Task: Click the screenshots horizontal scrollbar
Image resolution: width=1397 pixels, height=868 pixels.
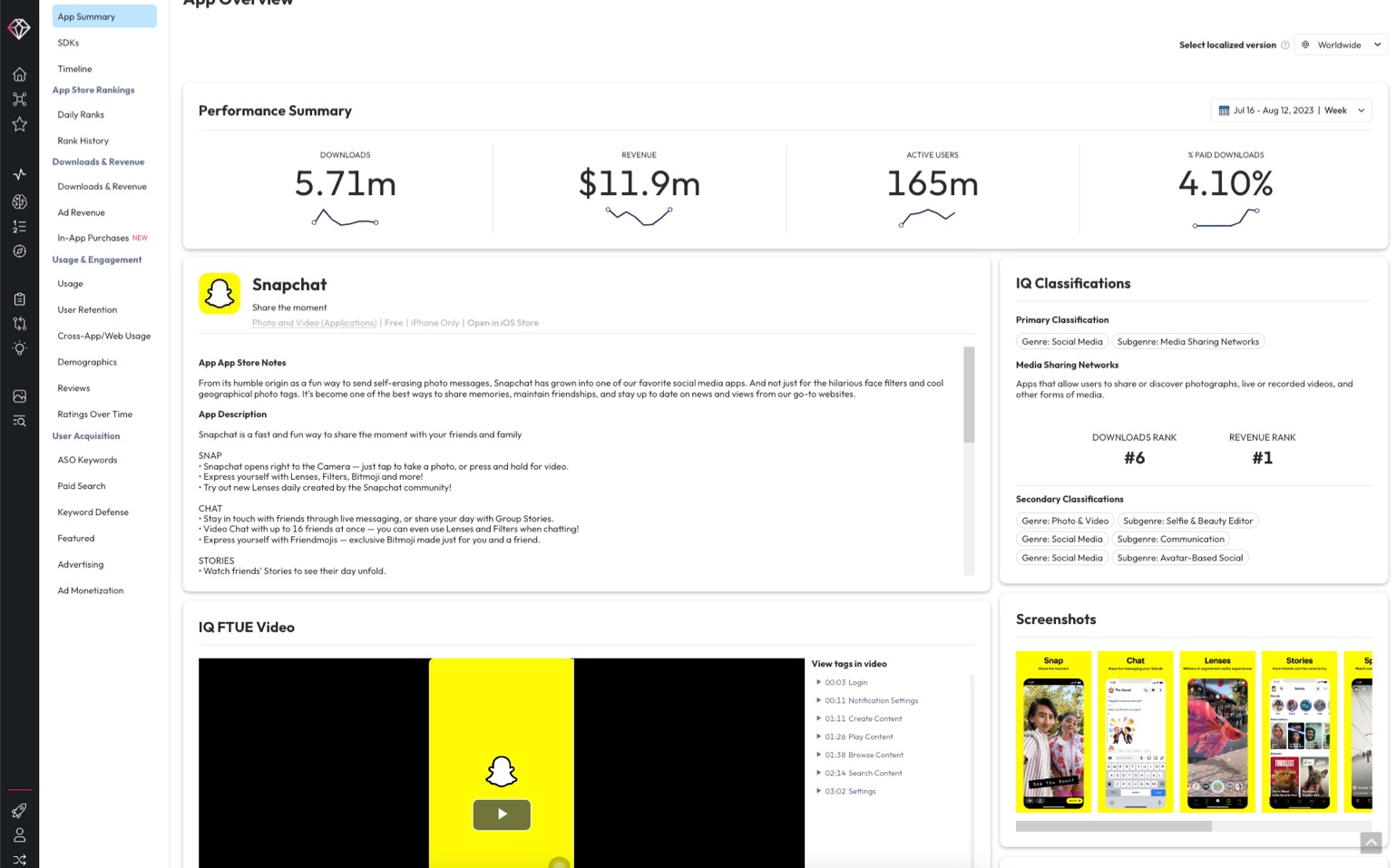Action: 1114,826
